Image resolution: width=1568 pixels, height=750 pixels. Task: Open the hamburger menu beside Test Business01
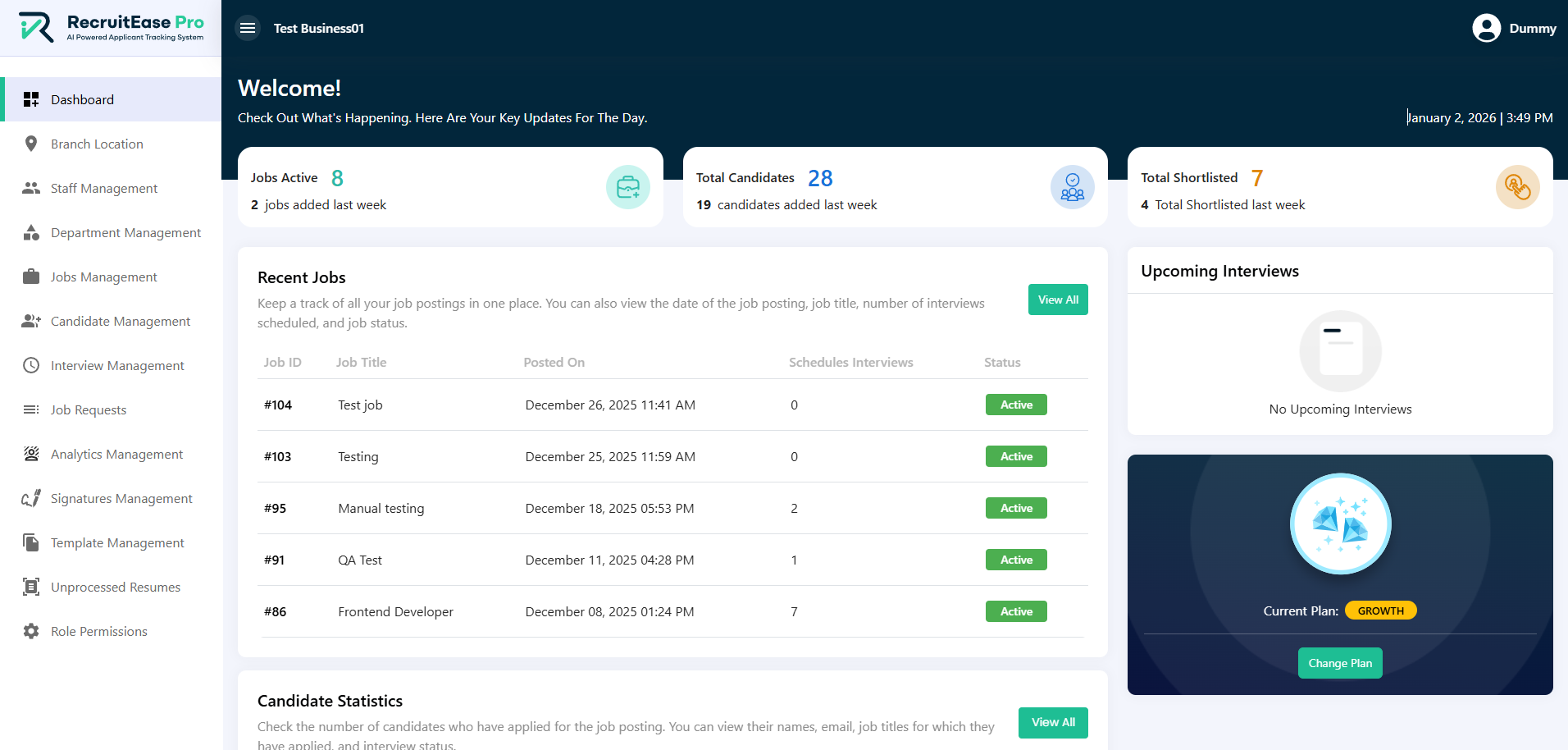coord(247,27)
